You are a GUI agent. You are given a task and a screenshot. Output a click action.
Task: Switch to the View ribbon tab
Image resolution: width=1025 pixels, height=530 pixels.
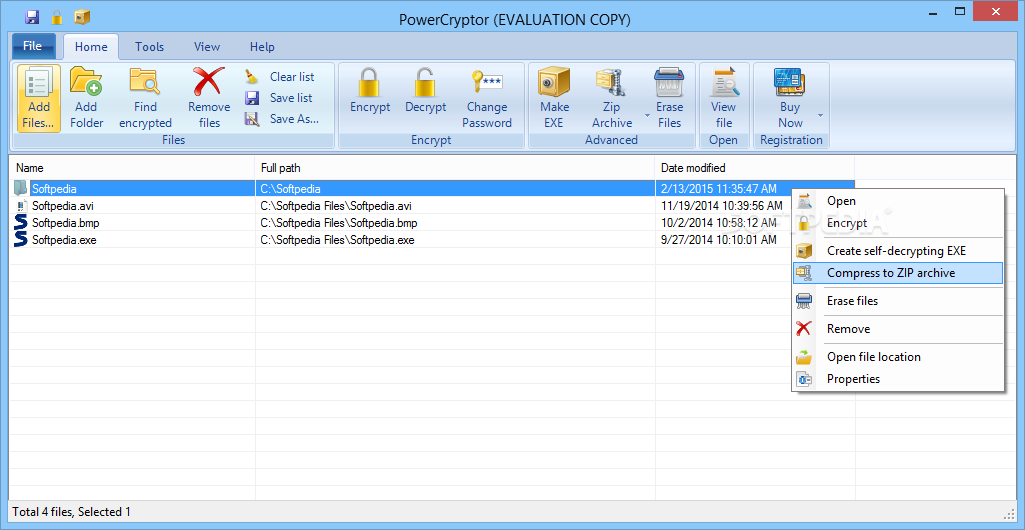pos(207,46)
